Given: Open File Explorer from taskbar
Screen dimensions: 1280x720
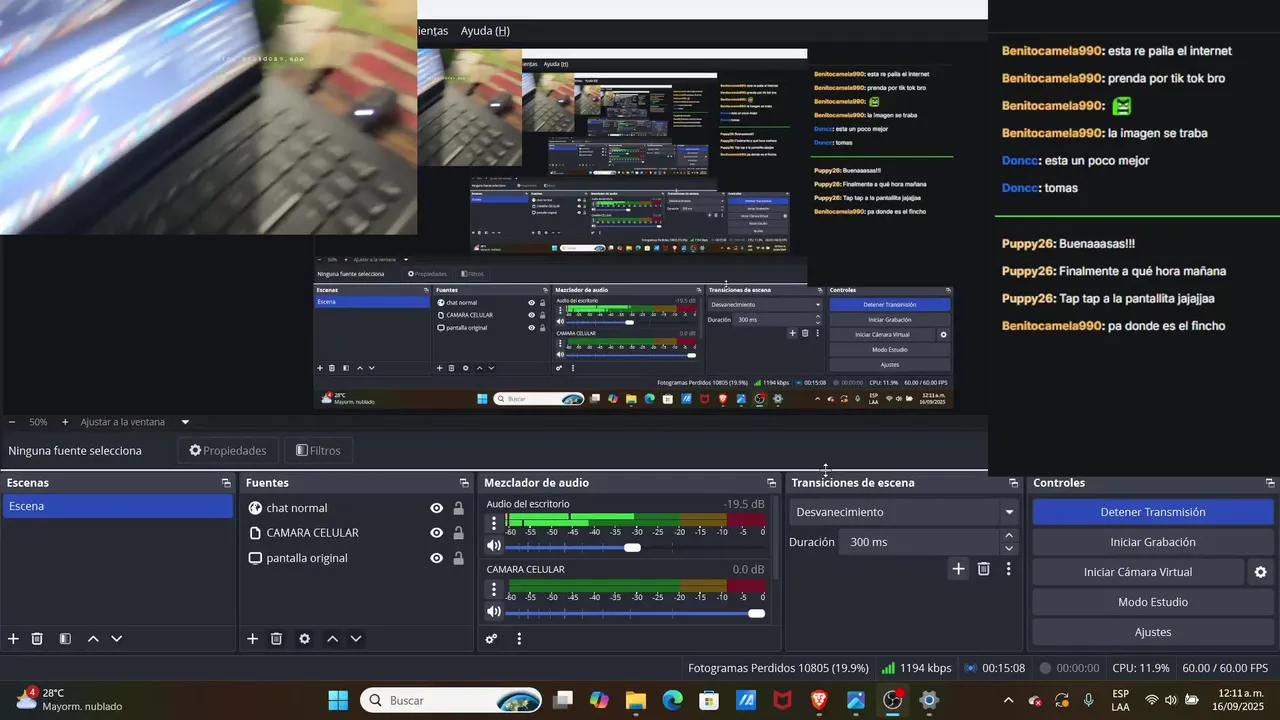Looking at the screenshot, I should coord(636,701).
